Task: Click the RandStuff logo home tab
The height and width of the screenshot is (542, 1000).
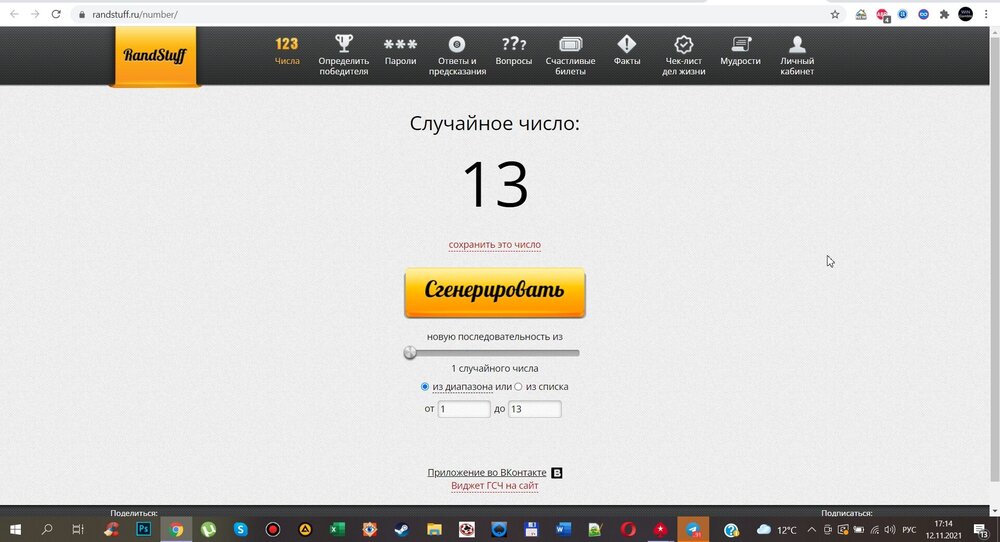Action: pyautogui.click(x=154, y=56)
